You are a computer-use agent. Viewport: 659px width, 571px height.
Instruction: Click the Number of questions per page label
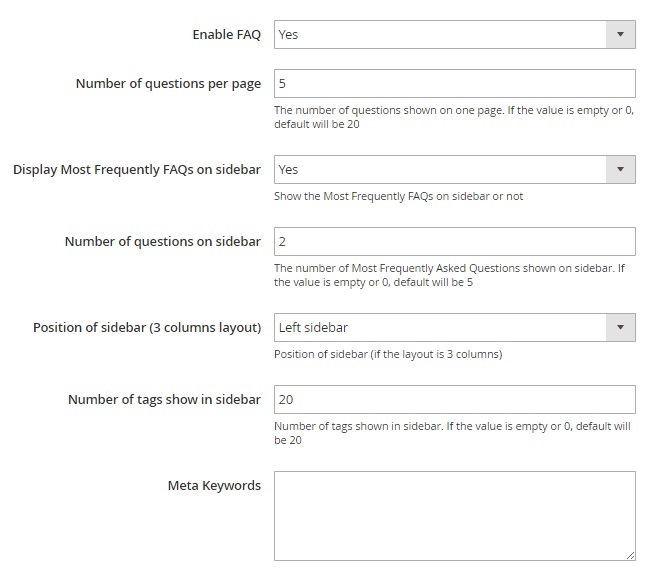coord(168,84)
